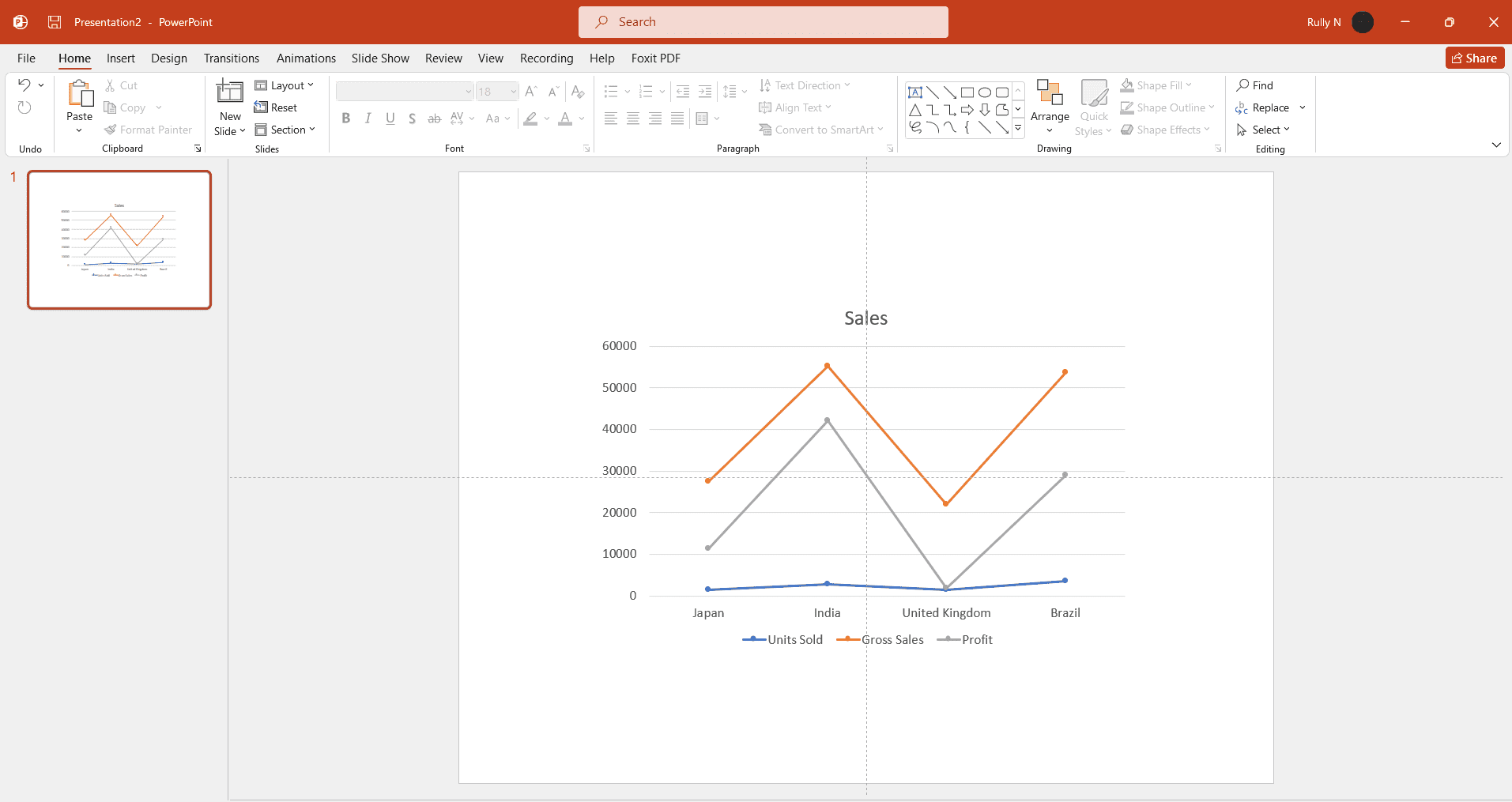Image resolution: width=1512 pixels, height=802 pixels.
Task: Toggle Bold formatting
Action: pyautogui.click(x=345, y=119)
